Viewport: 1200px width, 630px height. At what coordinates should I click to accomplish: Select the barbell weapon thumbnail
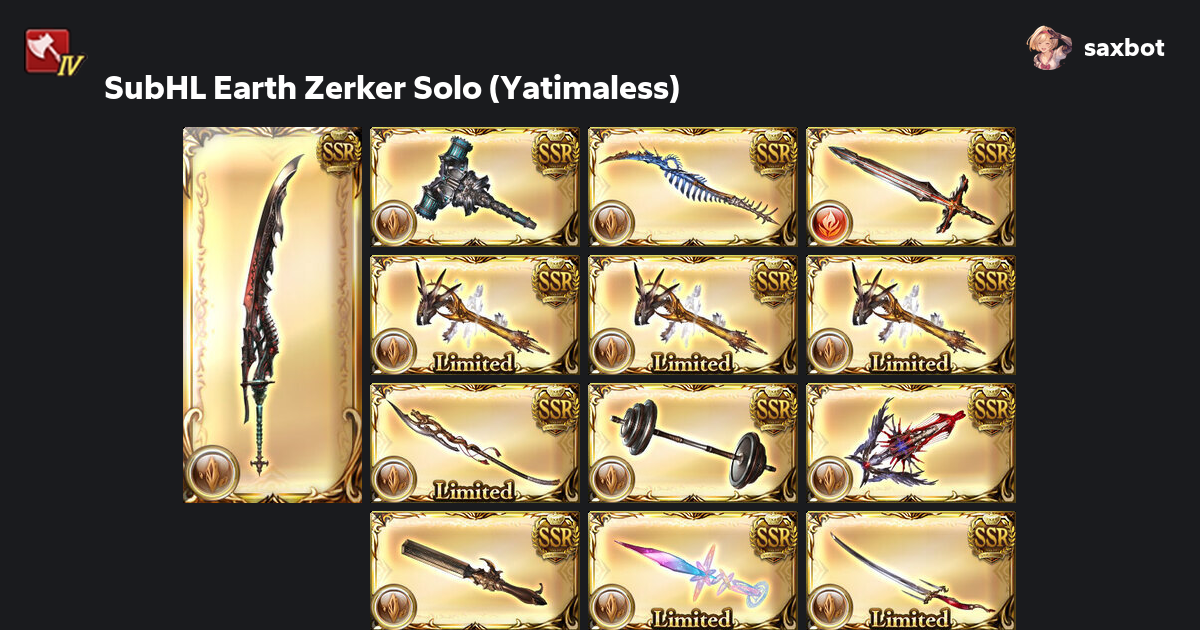click(x=693, y=443)
